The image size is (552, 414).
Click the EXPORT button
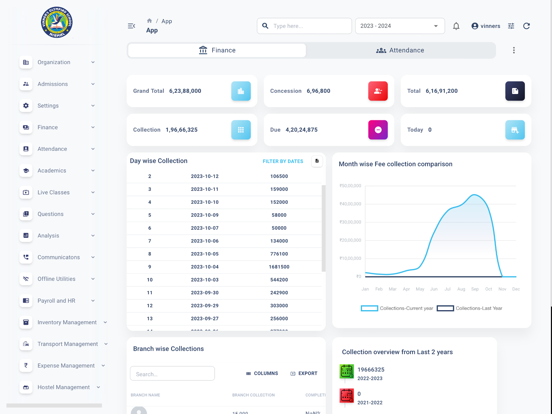click(303, 374)
